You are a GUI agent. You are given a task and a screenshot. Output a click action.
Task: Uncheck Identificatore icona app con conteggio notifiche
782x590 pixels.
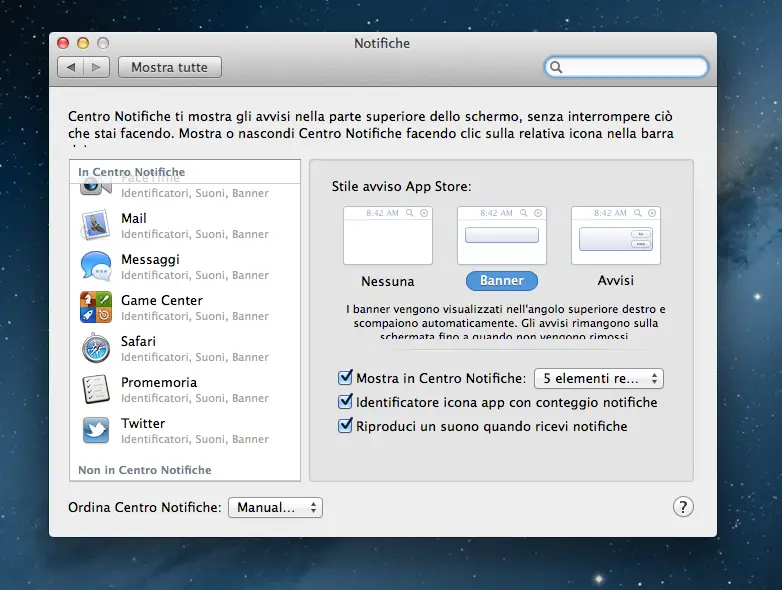click(345, 401)
